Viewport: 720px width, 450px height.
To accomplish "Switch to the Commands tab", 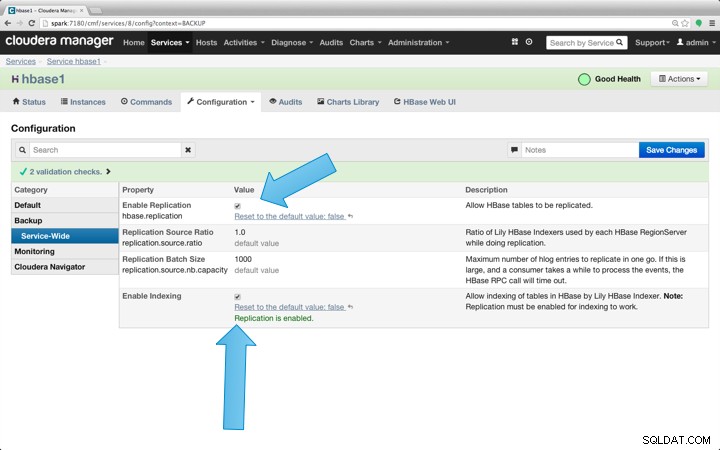I will 146,102.
